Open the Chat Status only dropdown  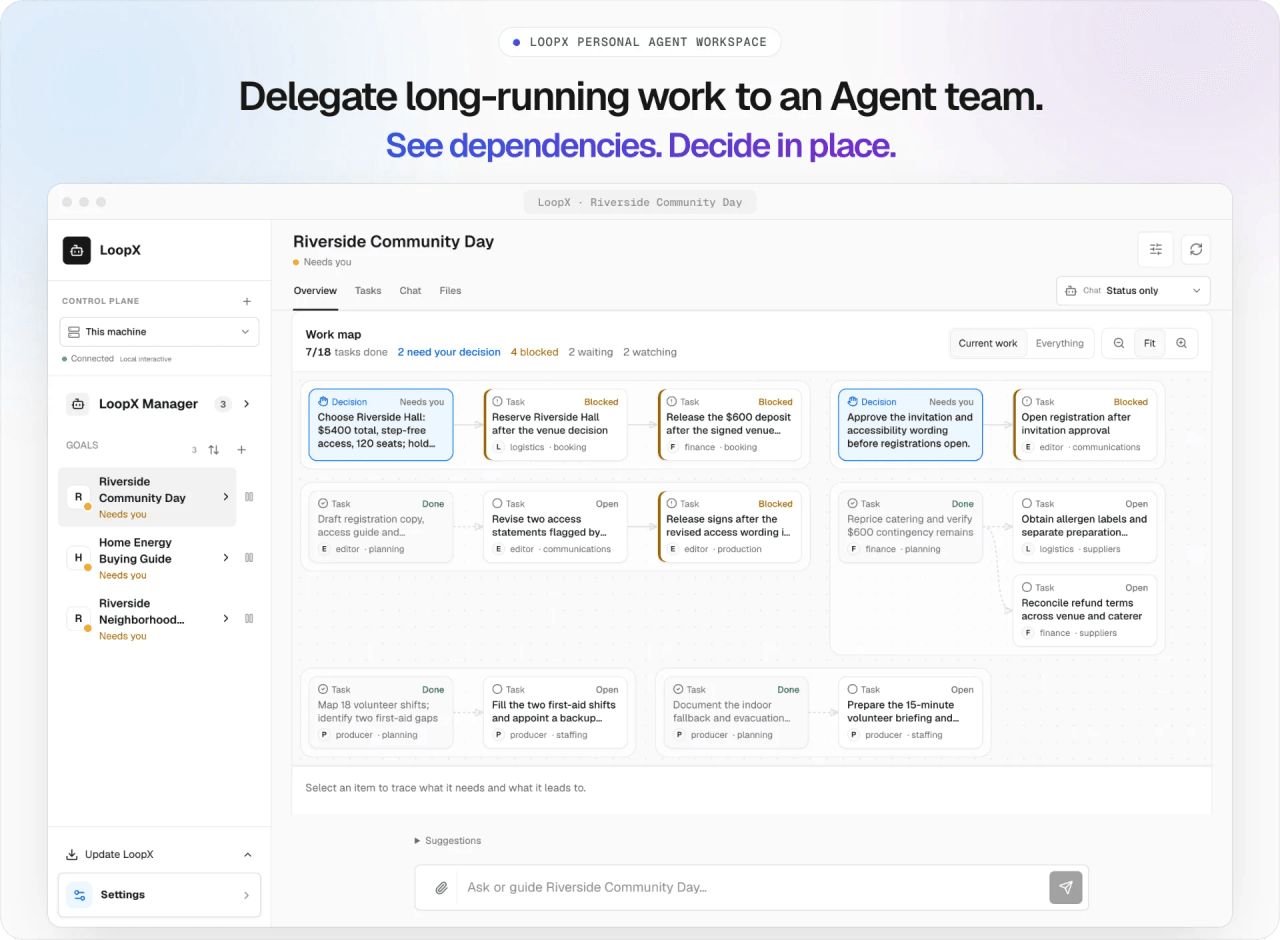tap(1133, 291)
